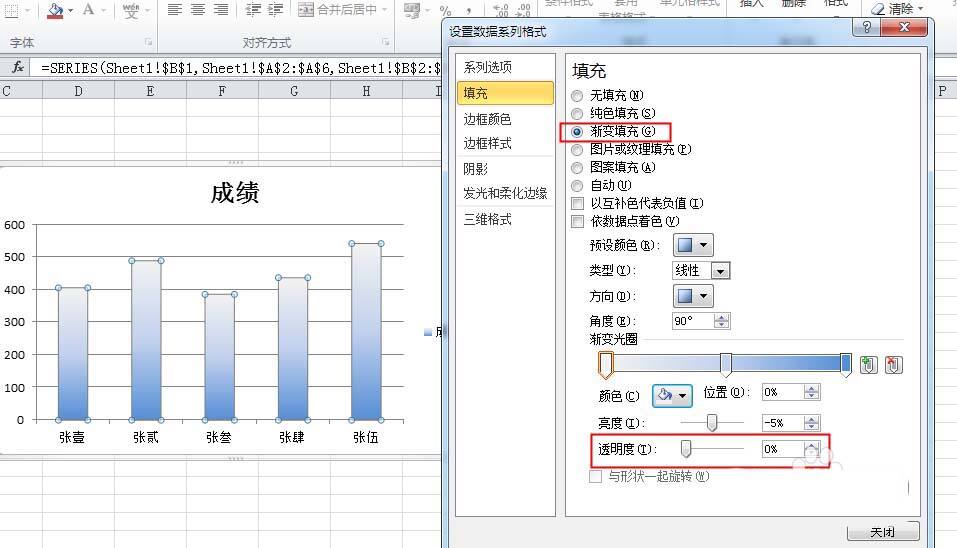Image resolution: width=957 pixels, height=548 pixels.
Task: Click the 关闭 button in the dialog
Action: (x=882, y=532)
